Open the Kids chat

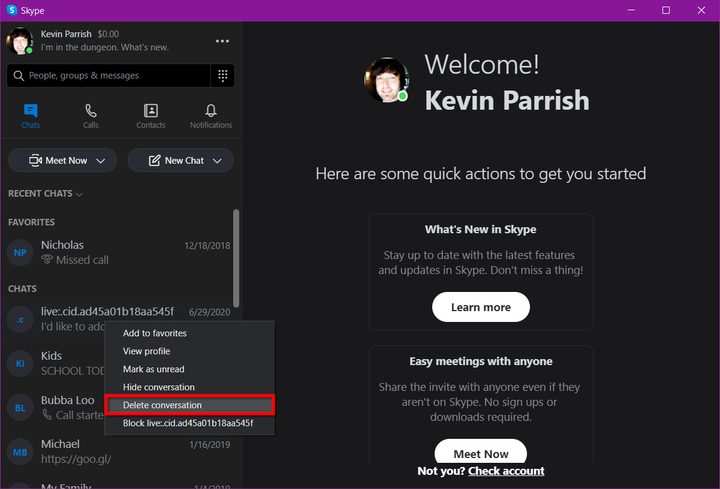coord(55,363)
